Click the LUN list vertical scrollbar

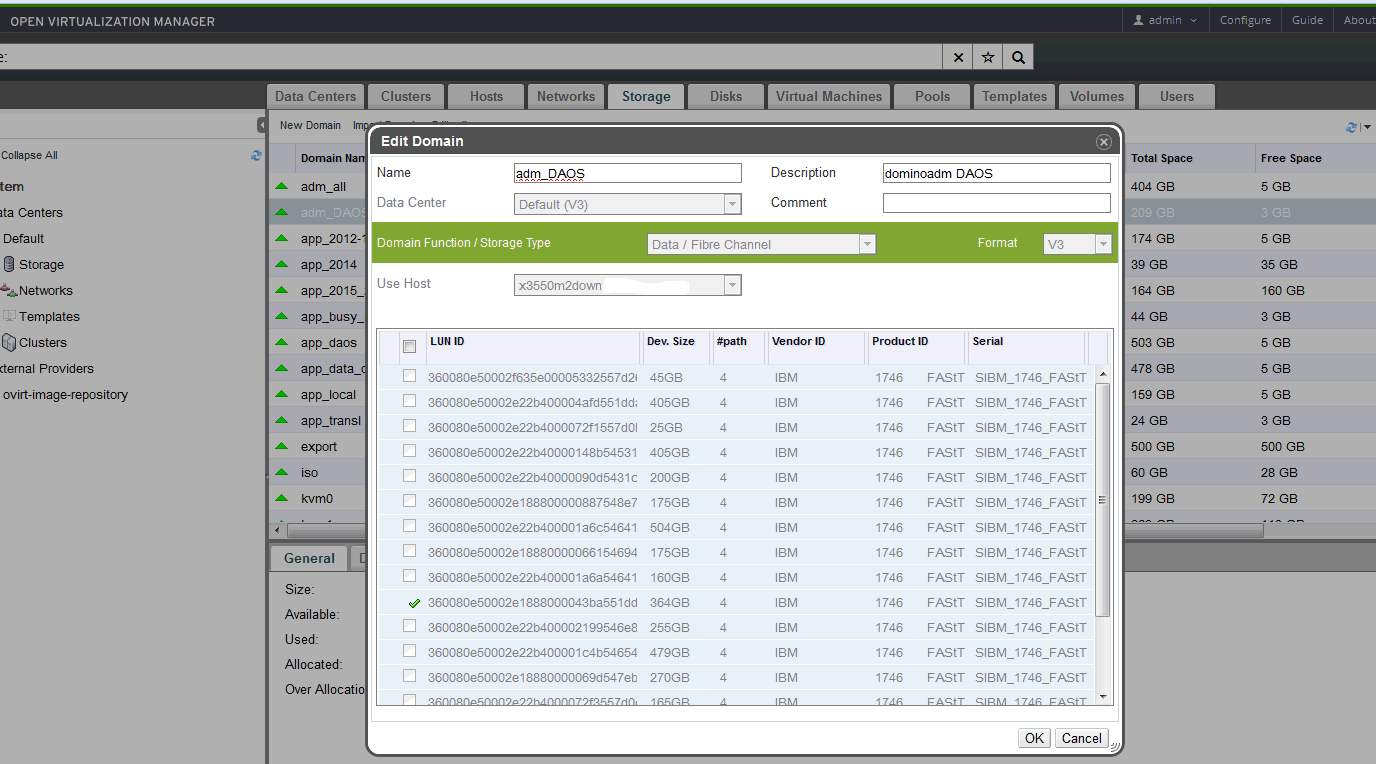(1103, 500)
